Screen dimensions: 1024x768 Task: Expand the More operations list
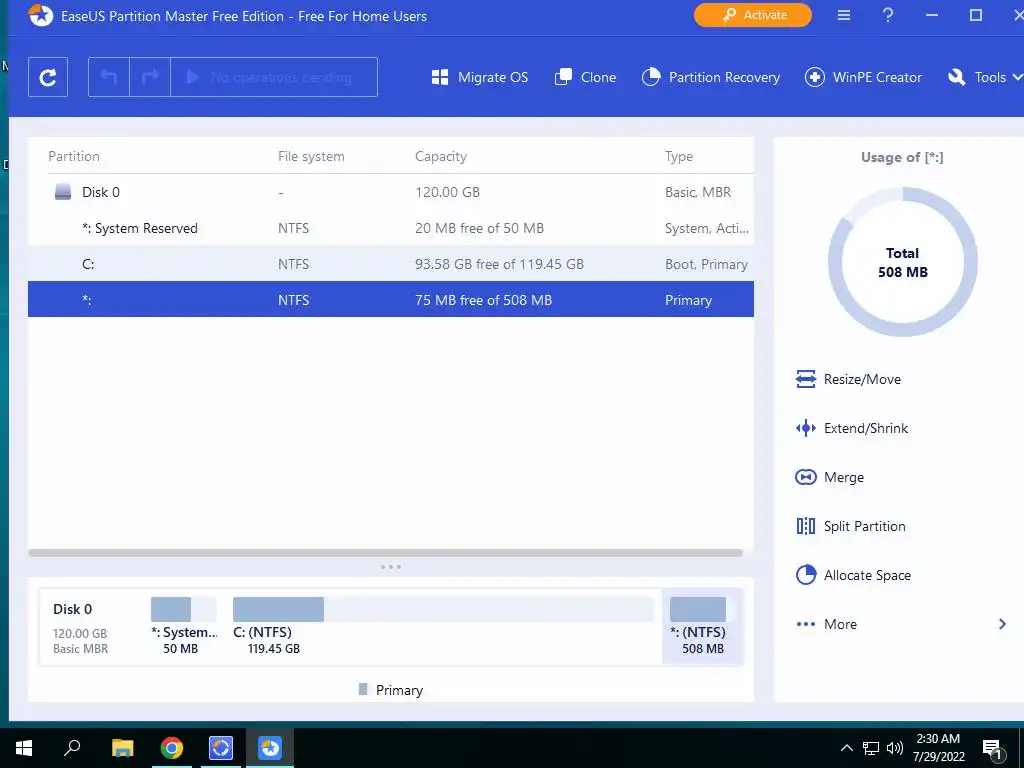pyautogui.click(x=901, y=624)
